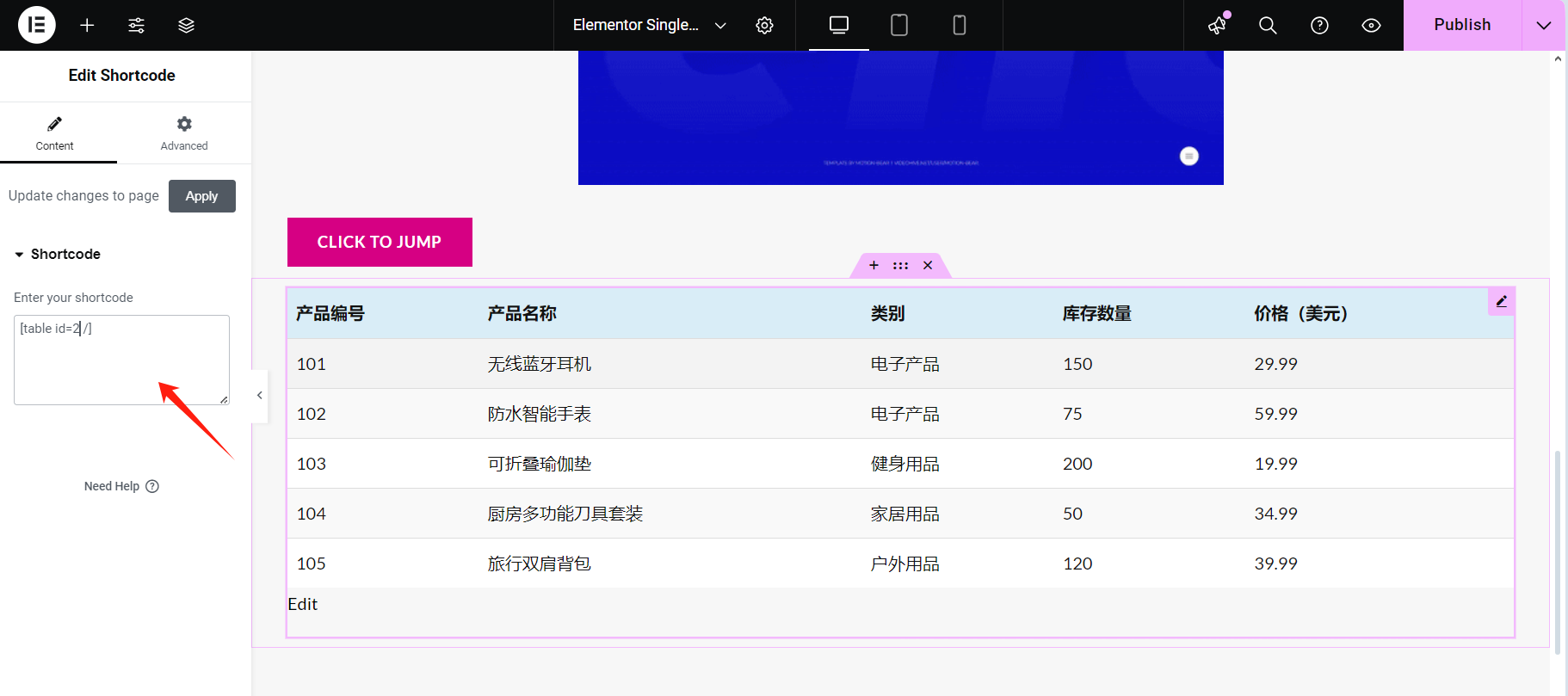Image resolution: width=1568 pixels, height=696 pixels.
Task: Open the Structure layers icon
Action: [186, 25]
